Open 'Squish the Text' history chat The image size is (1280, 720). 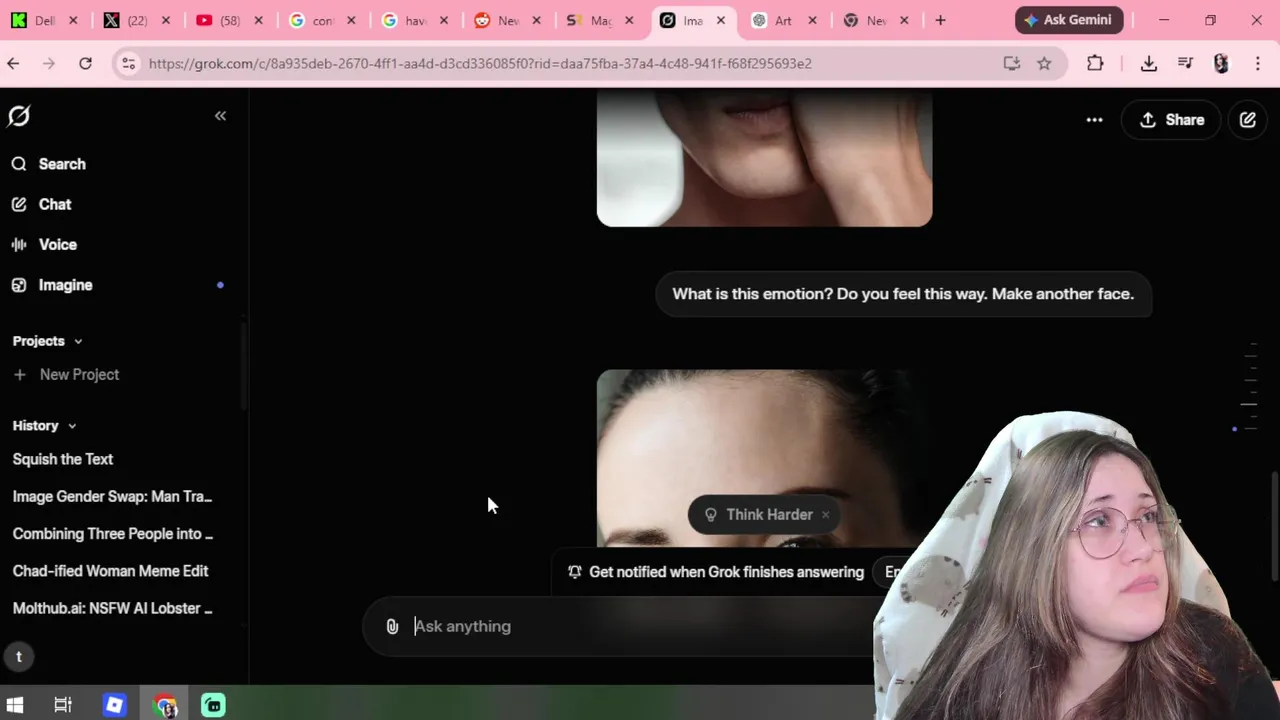click(x=63, y=459)
